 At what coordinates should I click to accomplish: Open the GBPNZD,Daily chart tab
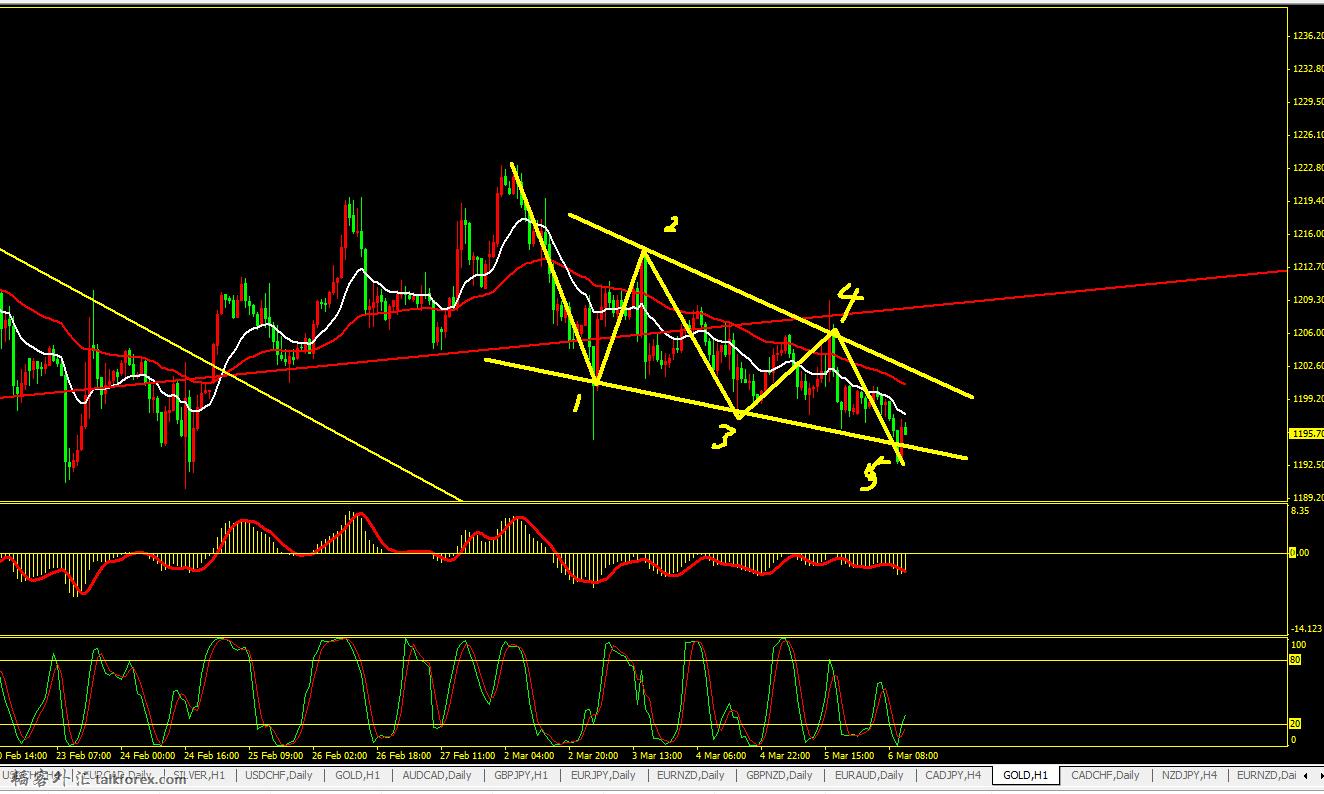(779, 775)
